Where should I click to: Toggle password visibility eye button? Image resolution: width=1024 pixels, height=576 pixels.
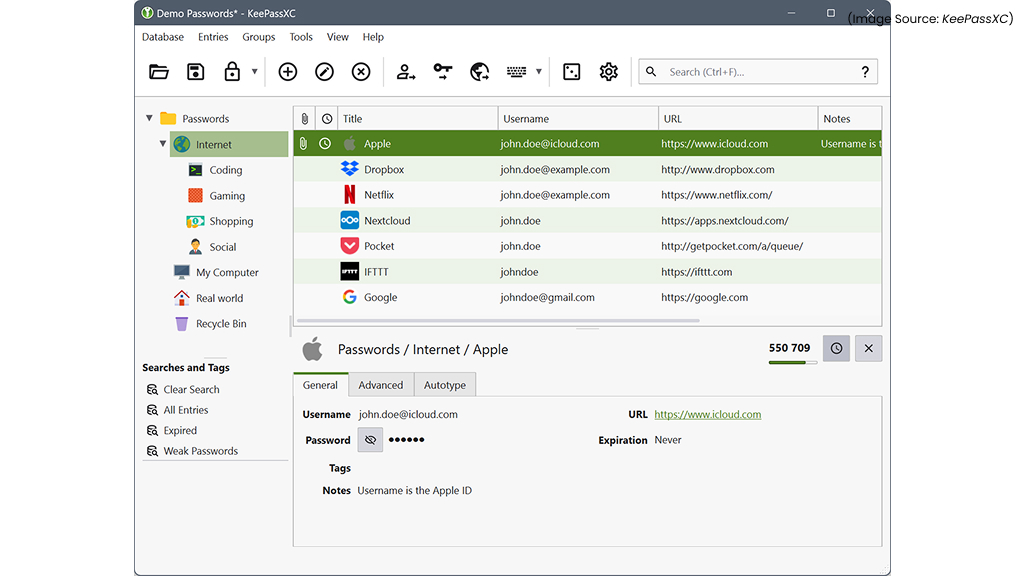tap(370, 440)
